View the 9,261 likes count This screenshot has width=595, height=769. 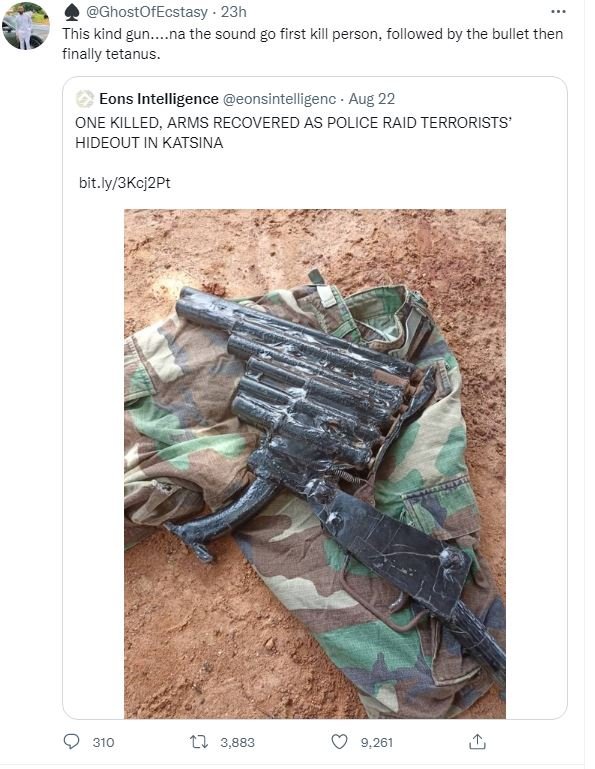377,743
